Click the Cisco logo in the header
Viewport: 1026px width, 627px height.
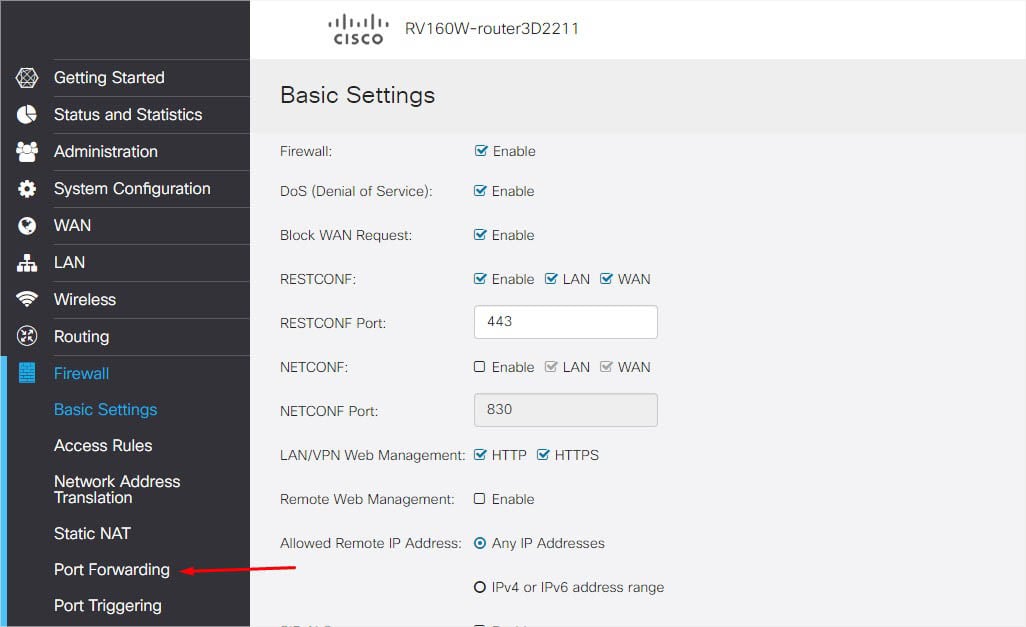click(x=358, y=29)
